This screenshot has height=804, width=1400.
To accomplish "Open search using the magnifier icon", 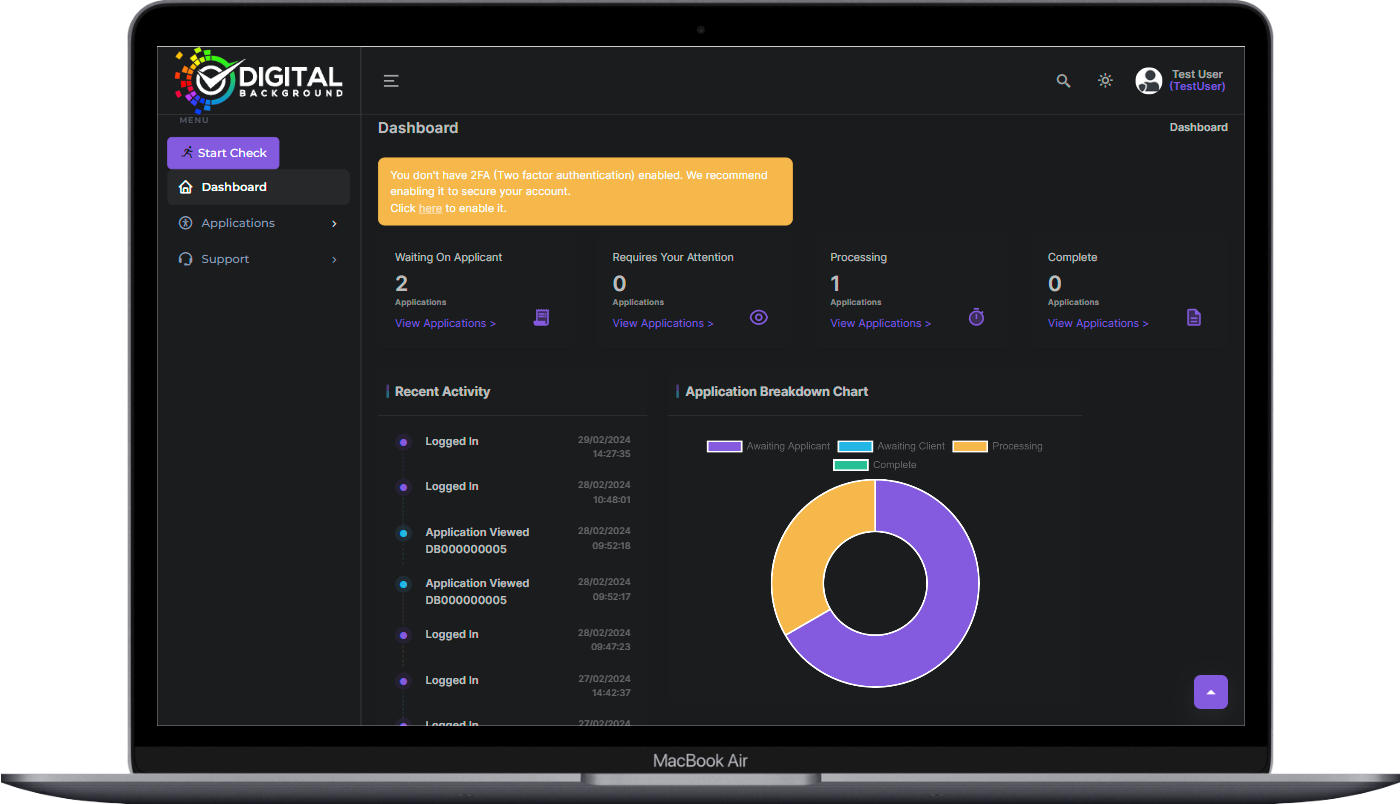I will click(1063, 81).
